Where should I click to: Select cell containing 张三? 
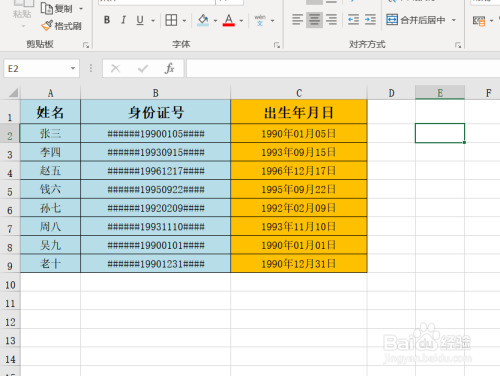coord(50,133)
